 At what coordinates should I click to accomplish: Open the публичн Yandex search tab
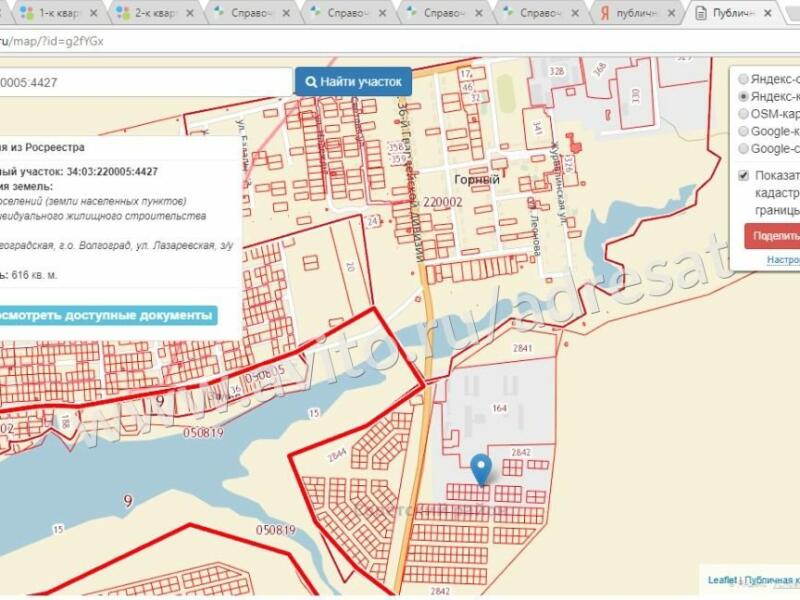[634, 13]
